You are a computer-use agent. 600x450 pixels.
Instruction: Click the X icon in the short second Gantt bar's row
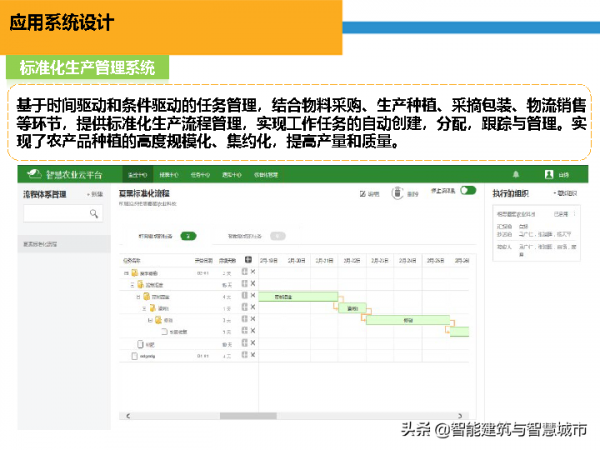pyautogui.click(x=253, y=307)
